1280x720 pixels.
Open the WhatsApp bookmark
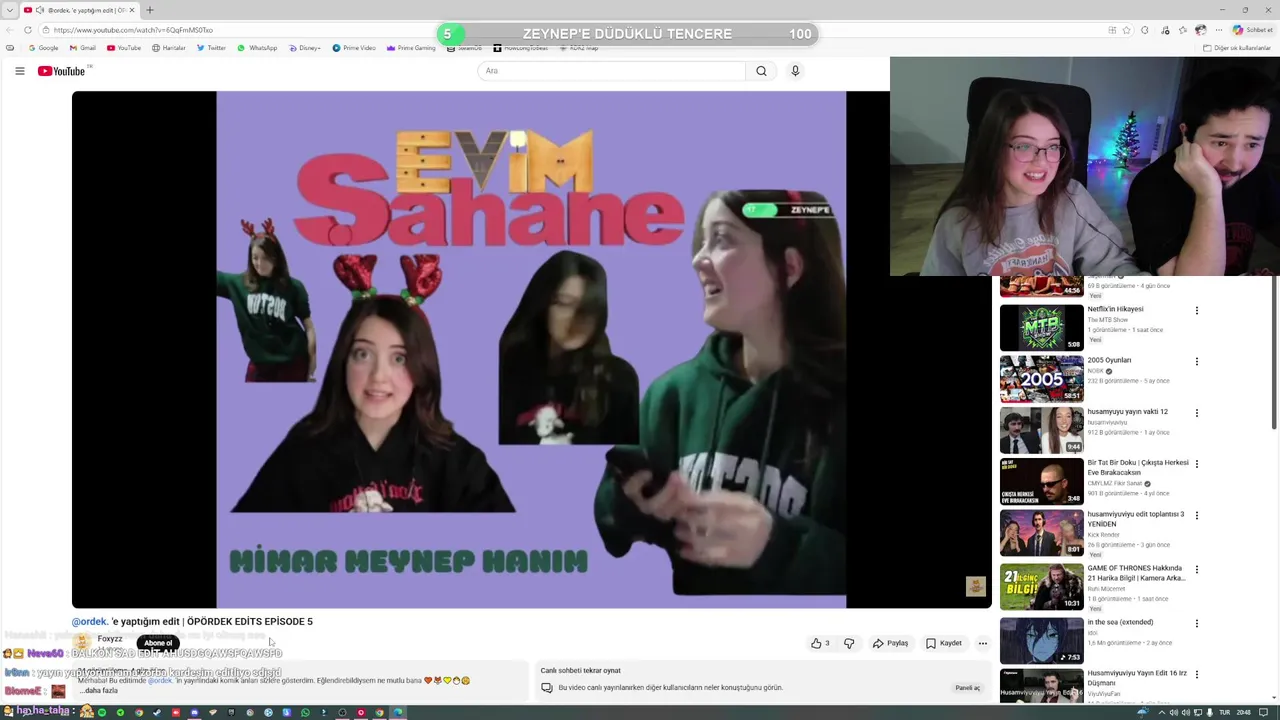(257, 48)
